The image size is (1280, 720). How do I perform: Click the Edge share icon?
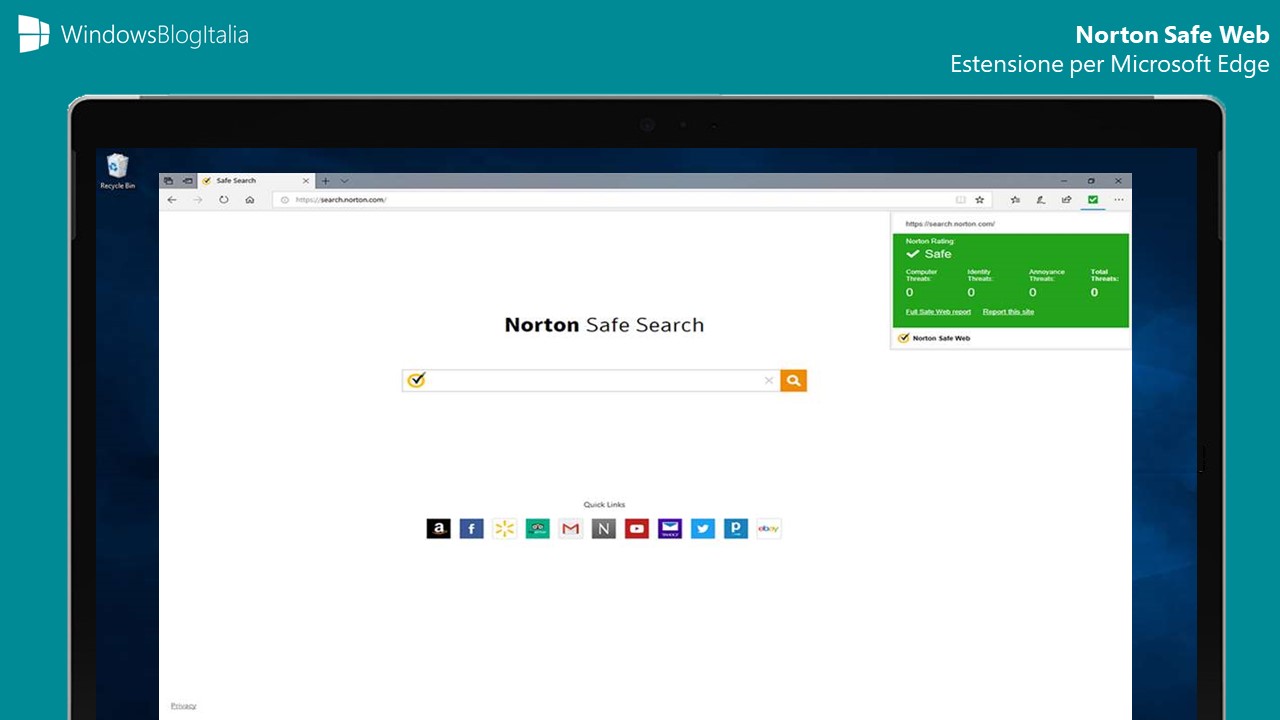pyautogui.click(x=1067, y=200)
